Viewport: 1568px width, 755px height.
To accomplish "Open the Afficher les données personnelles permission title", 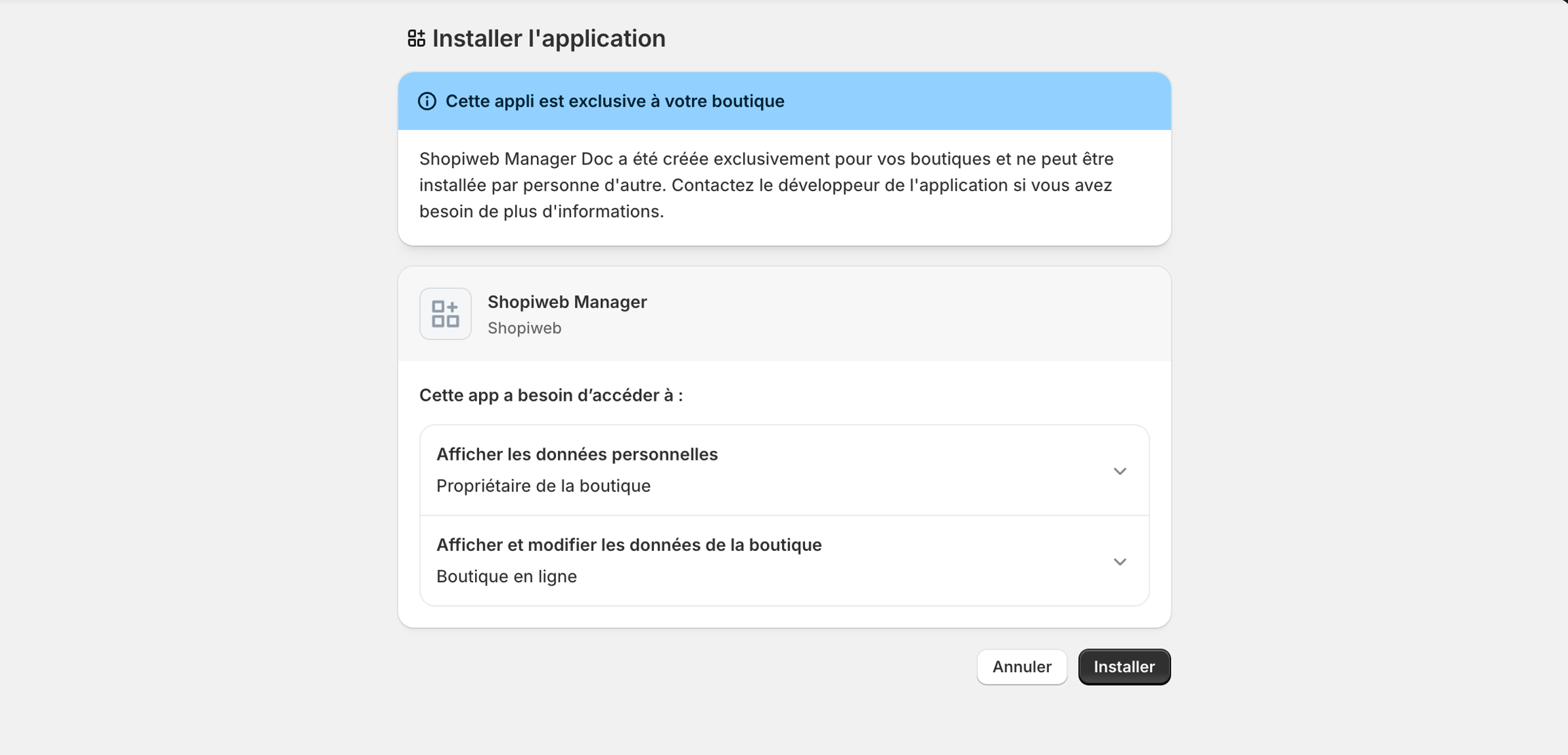I will (x=576, y=454).
